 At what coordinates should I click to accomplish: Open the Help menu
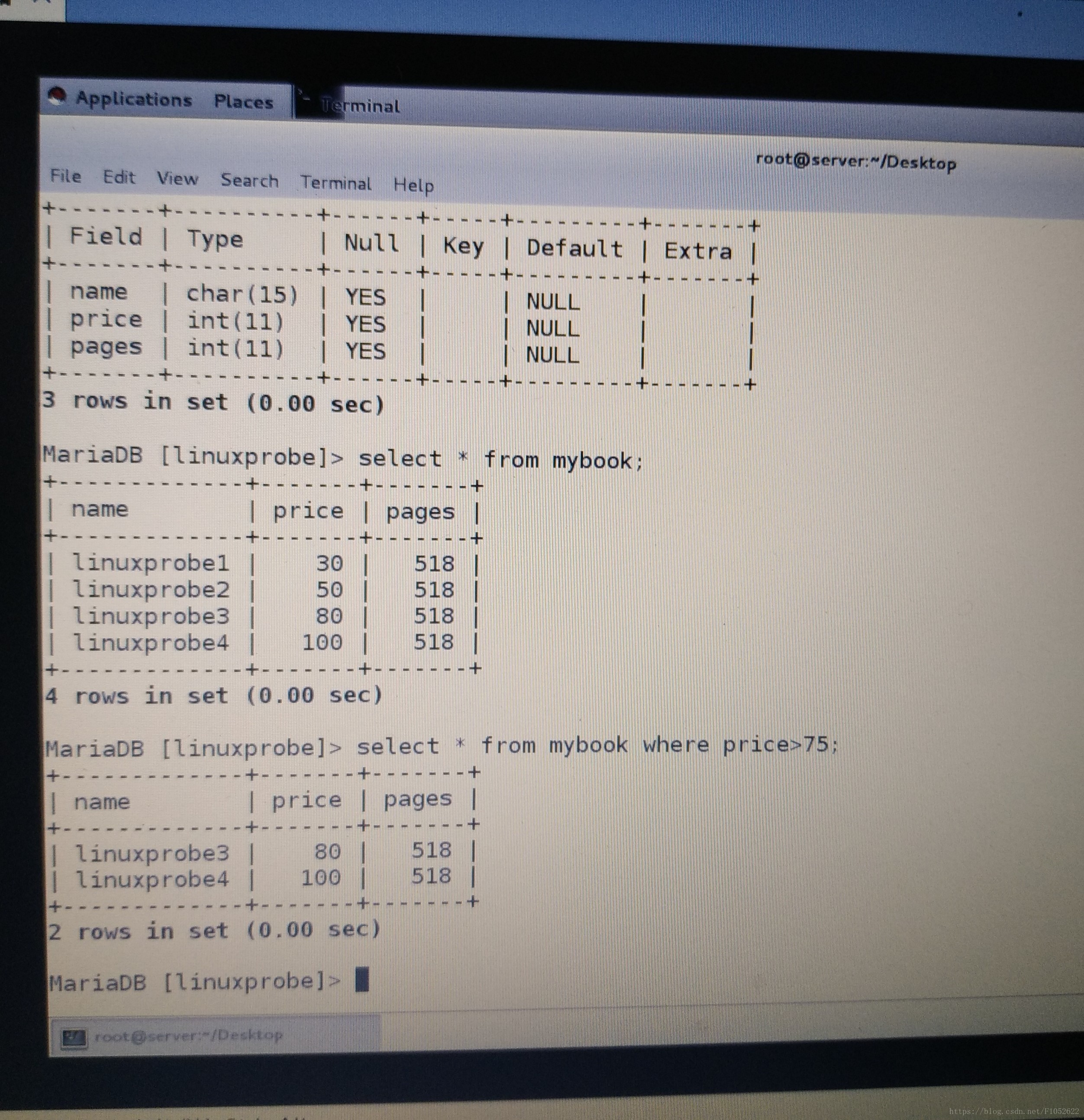coord(413,185)
